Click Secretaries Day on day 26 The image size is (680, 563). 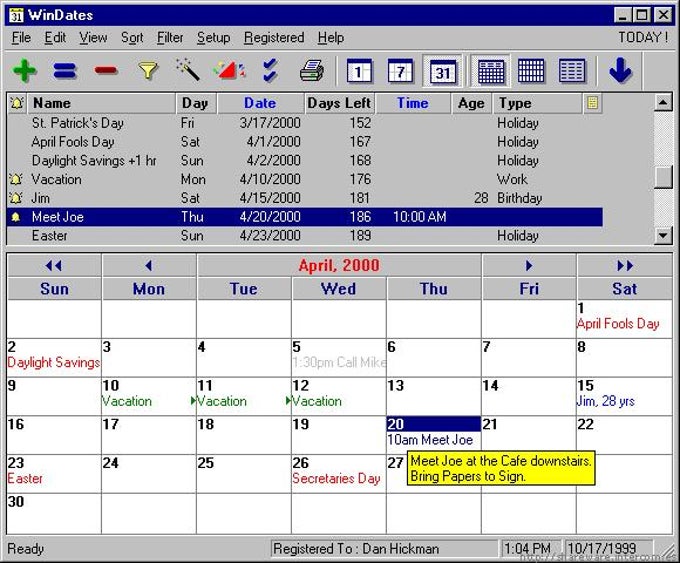tap(336, 478)
